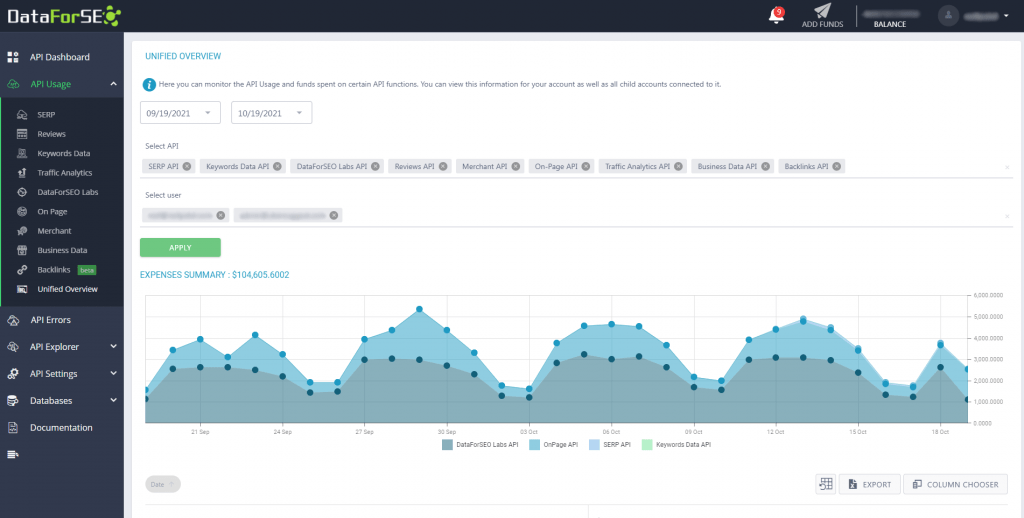Image resolution: width=1024 pixels, height=518 pixels.
Task: Open the Reviews usage page
Action: tap(51, 134)
